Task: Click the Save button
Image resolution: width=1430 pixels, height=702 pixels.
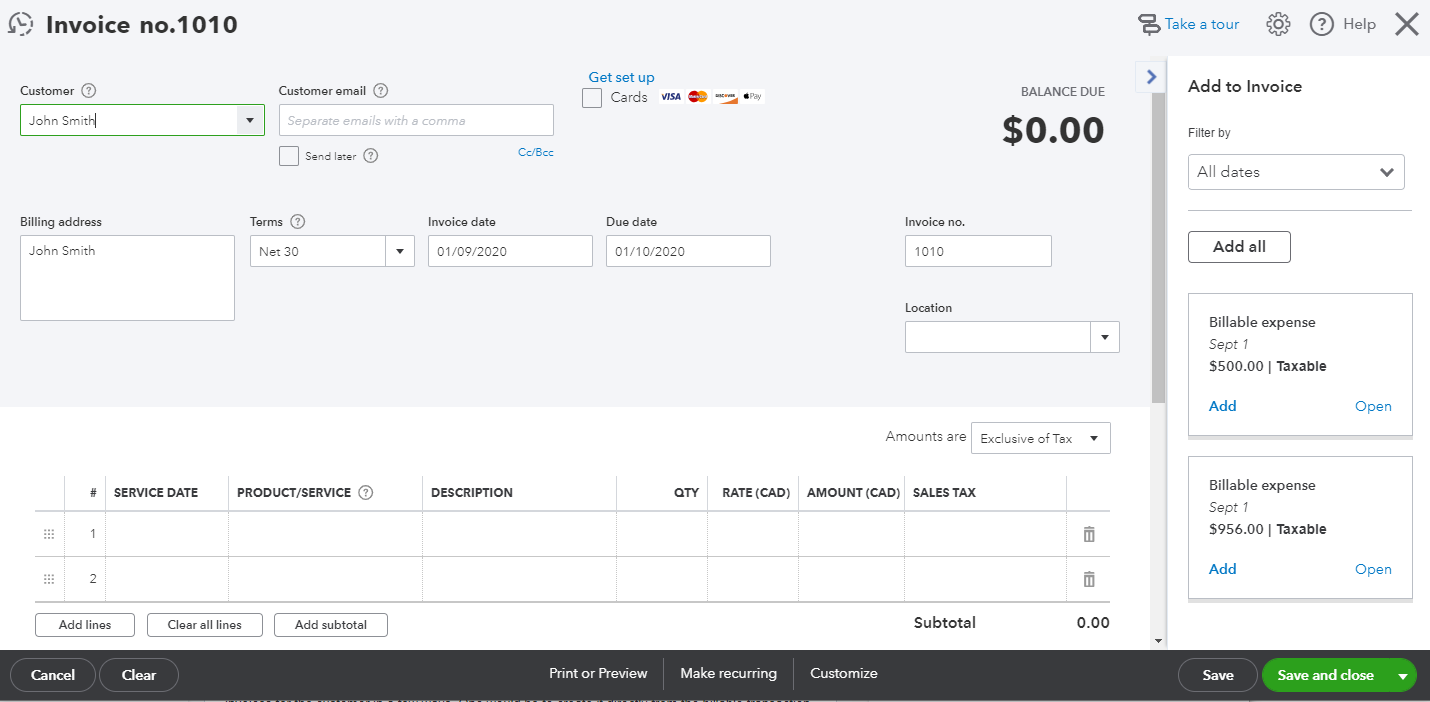Action: 1217,675
